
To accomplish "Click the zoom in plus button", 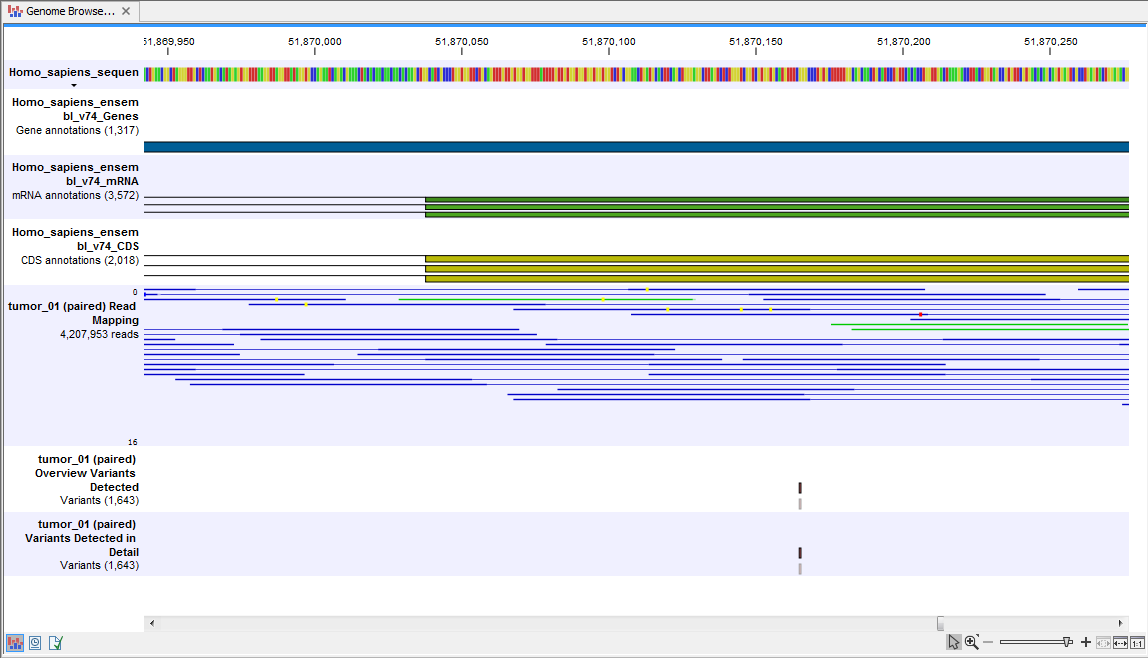I will point(1085,641).
